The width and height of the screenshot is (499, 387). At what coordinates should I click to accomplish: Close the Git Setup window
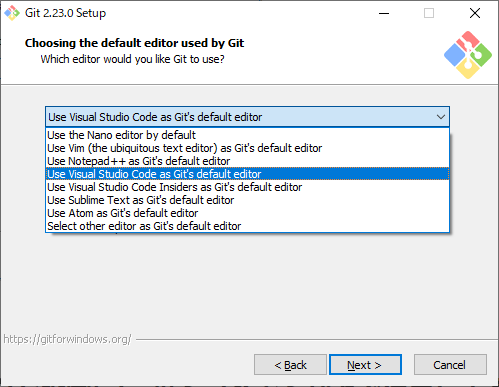click(475, 13)
